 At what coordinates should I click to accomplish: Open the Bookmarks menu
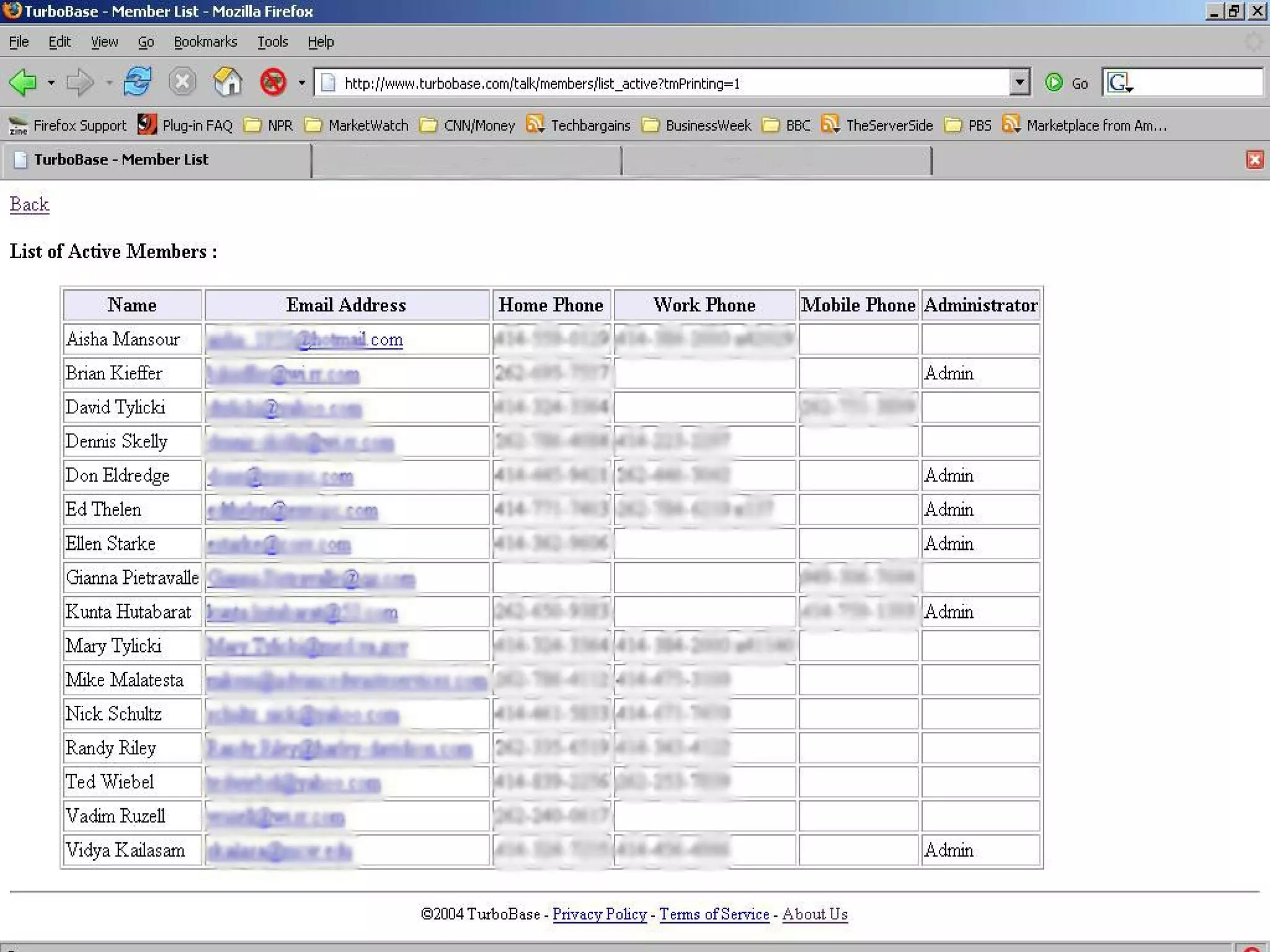[205, 42]
